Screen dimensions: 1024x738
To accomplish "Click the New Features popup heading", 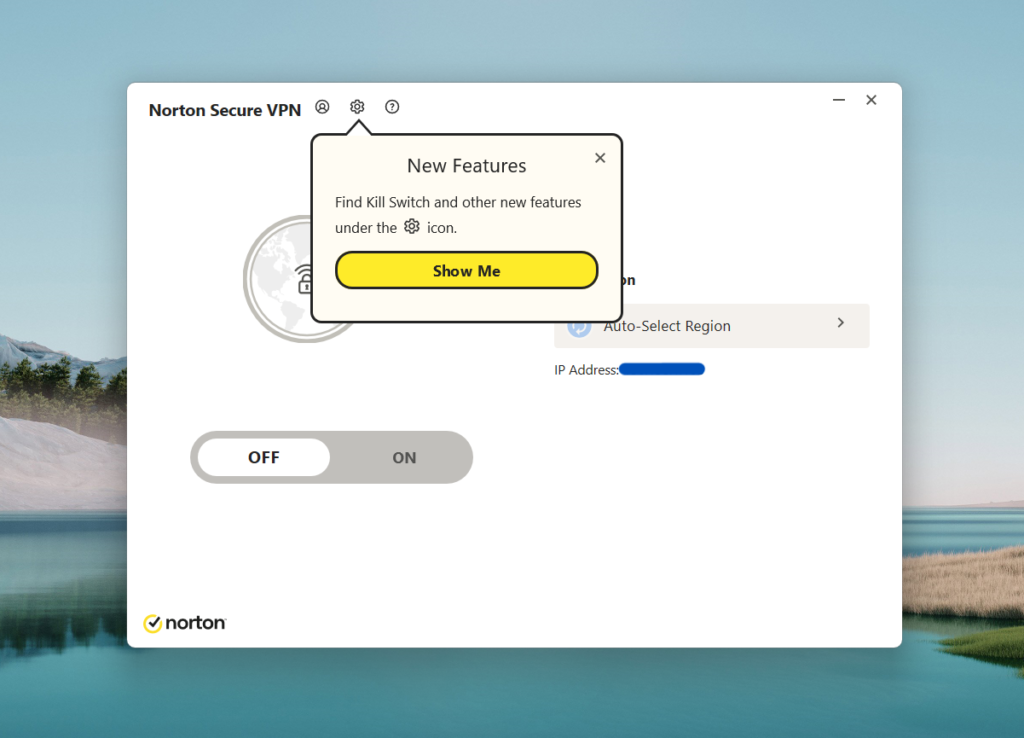I will coord(466,165).
